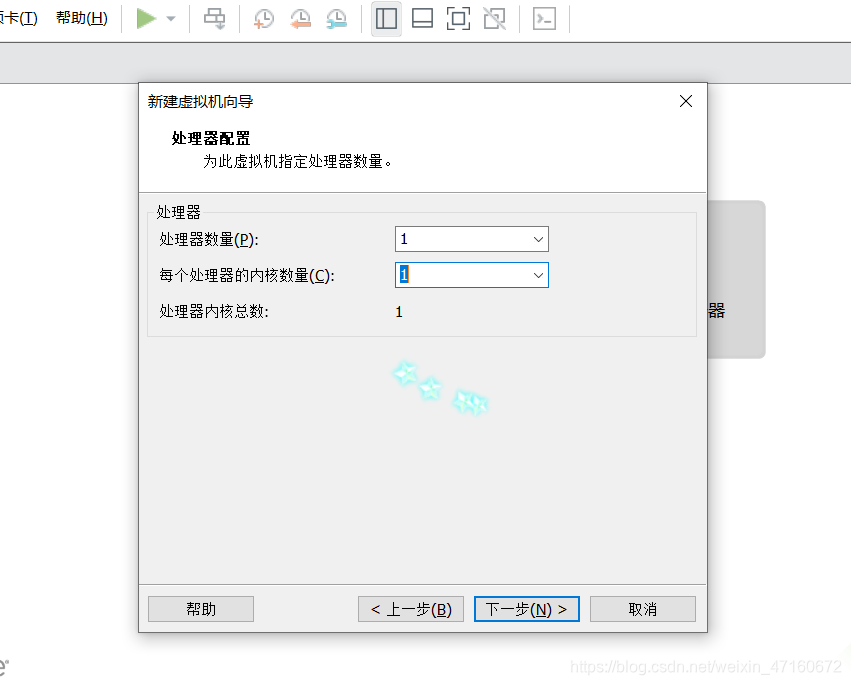This screenshot has height=685, width=851.
Task: Click the 帮助 button in the wizard
Action: click(201, 609)
